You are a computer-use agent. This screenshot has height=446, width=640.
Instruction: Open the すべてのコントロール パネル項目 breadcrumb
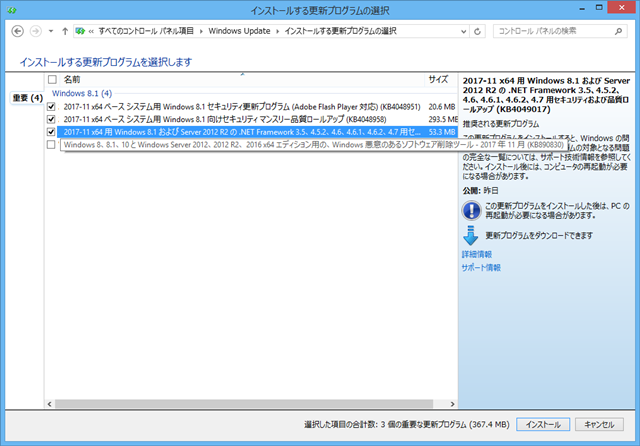146,31
